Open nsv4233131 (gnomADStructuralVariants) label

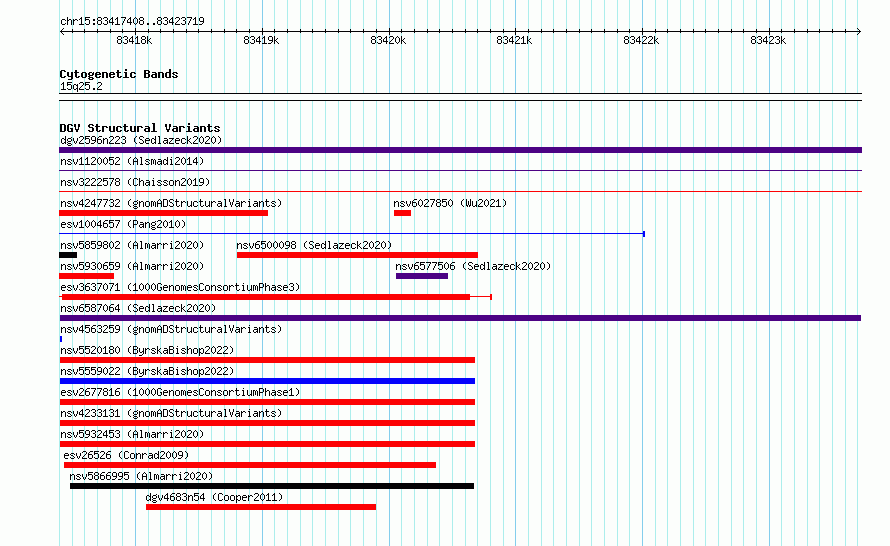click(171, 413)
